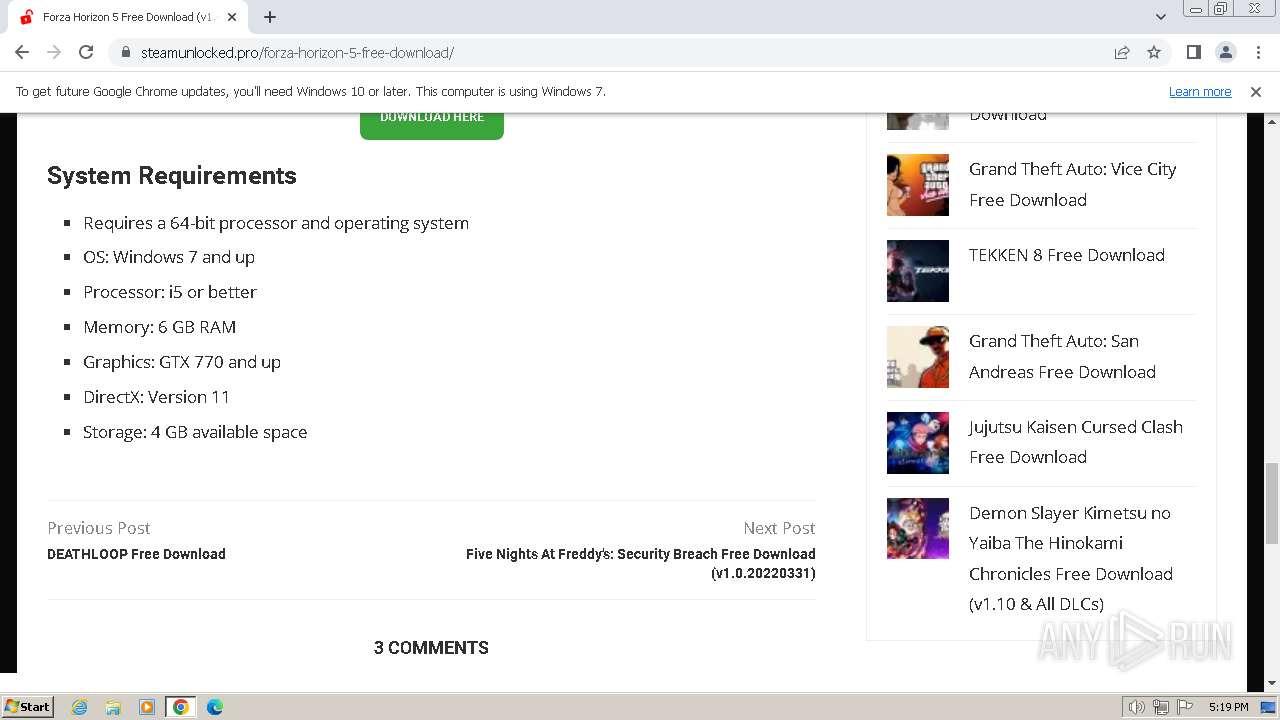This screenshot has height=720, width=1280.
Task: Open the volume control in system tray
Action: click(x=1137, y=707)
